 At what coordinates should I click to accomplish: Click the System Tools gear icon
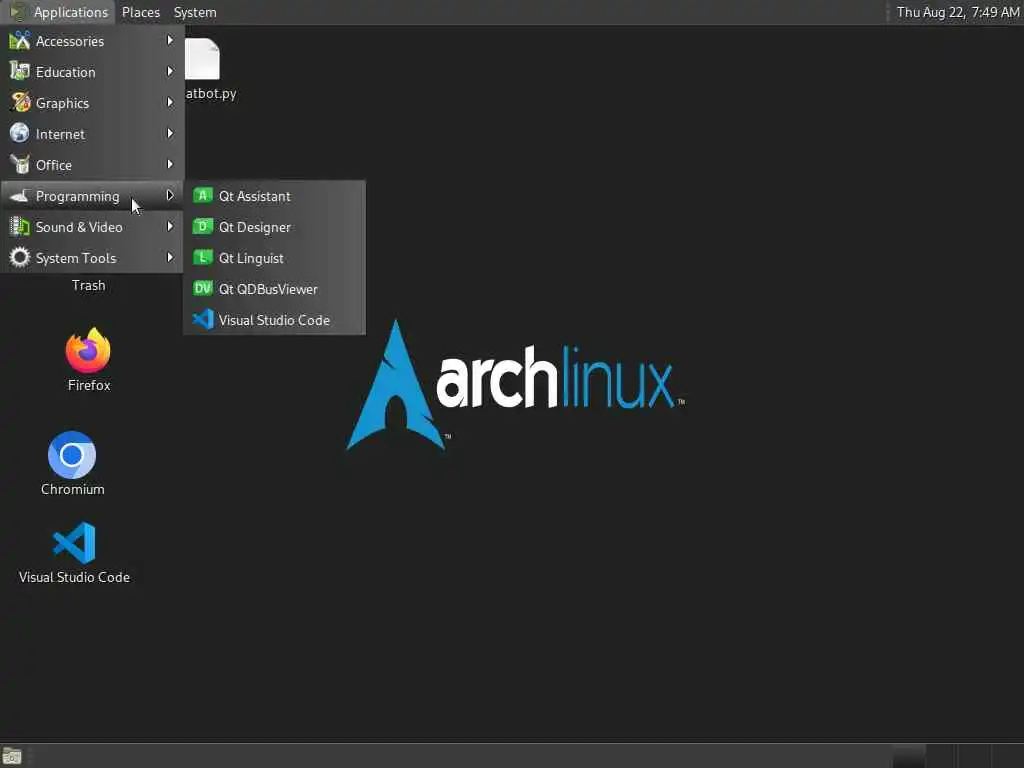click(20, 258)
